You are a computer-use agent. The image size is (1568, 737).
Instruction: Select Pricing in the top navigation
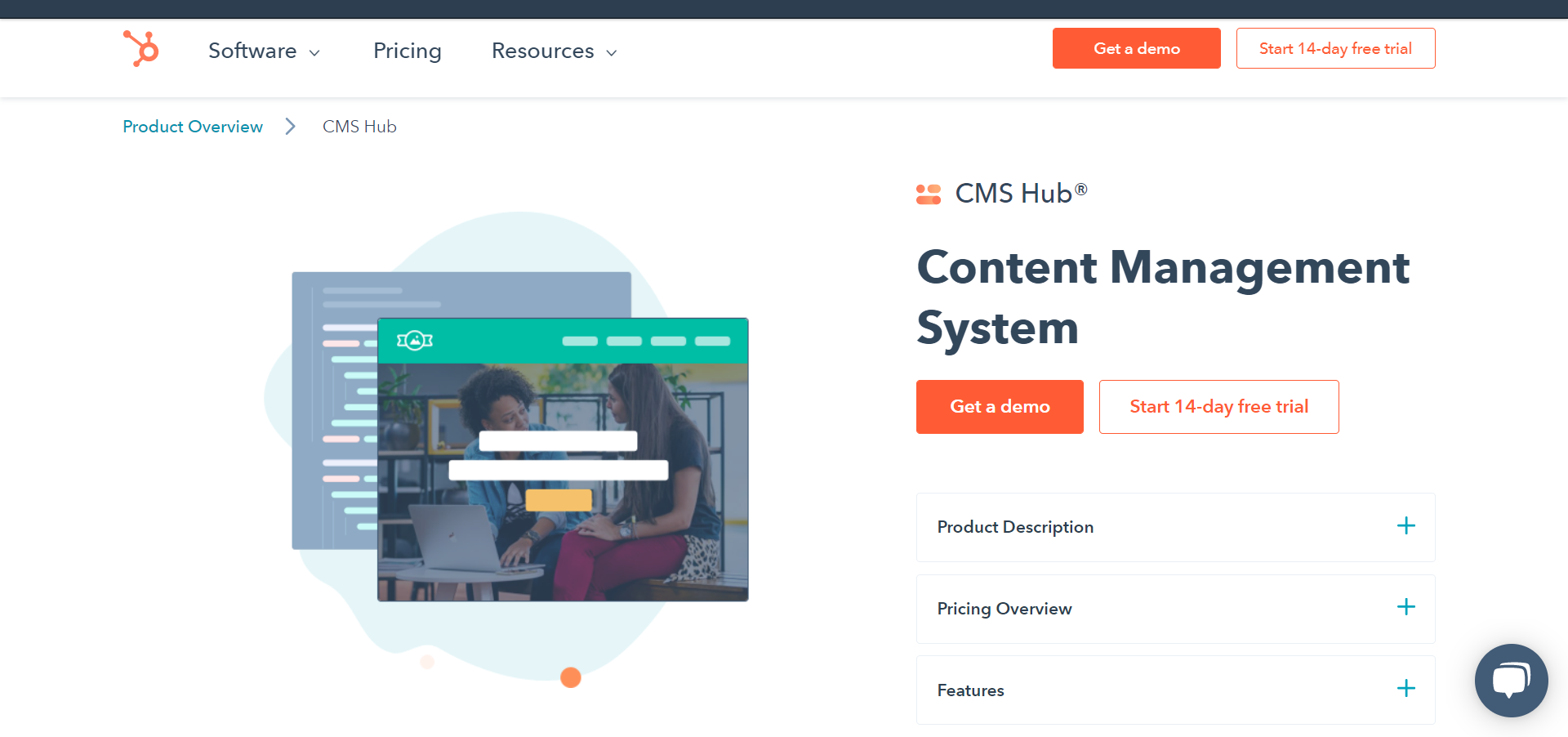point(407,51)
